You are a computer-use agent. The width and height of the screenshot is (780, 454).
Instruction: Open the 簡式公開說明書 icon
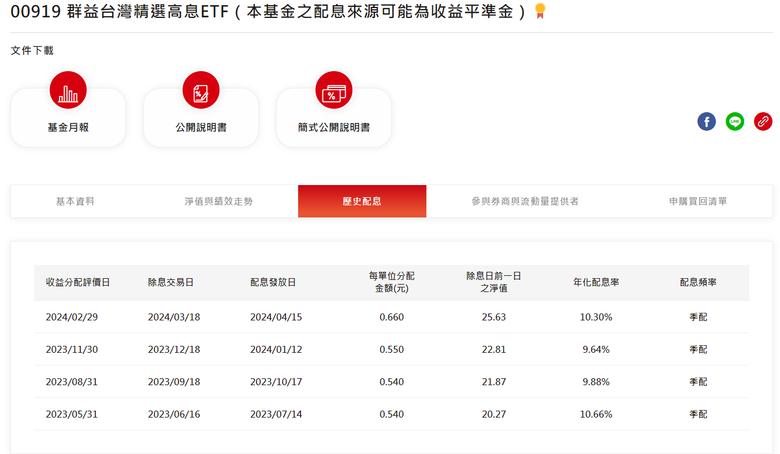coord(334,90)
